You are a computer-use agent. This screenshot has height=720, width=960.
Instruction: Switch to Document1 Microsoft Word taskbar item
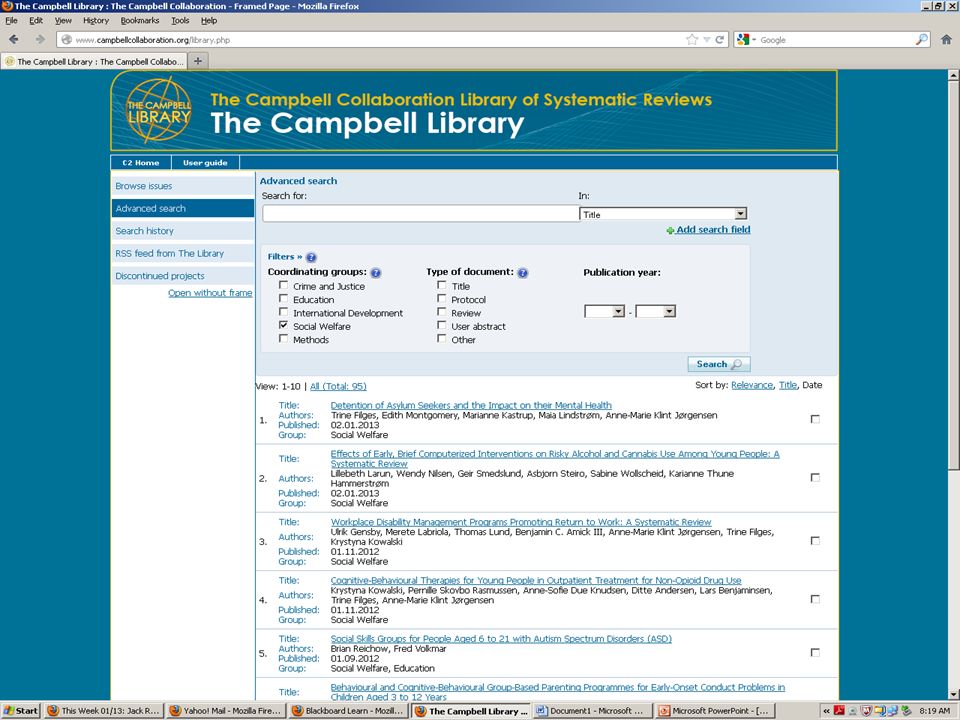click(591, 711)
